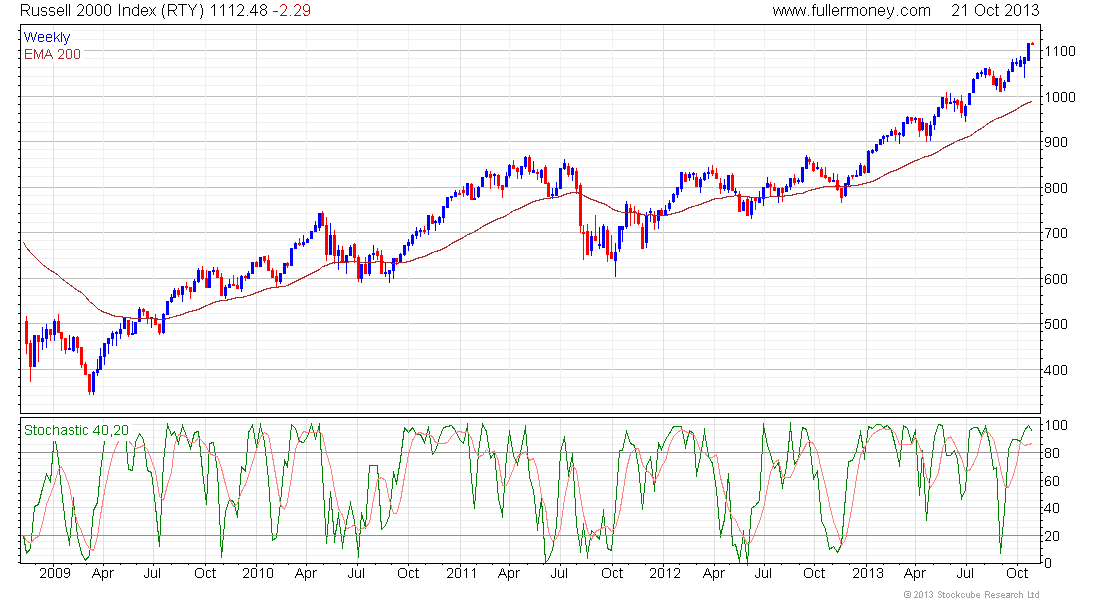Click the Apr label following 2009

pyautogui.click(x=103, y=573)
